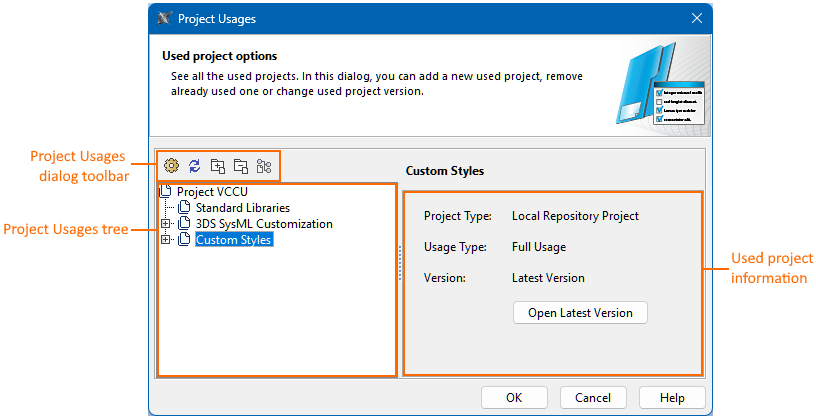Image resolution: width=816 pixels, height=418 pixels.
Task: Click the 3DS SysML Customization file icon
Action: (x=184, y=223)
